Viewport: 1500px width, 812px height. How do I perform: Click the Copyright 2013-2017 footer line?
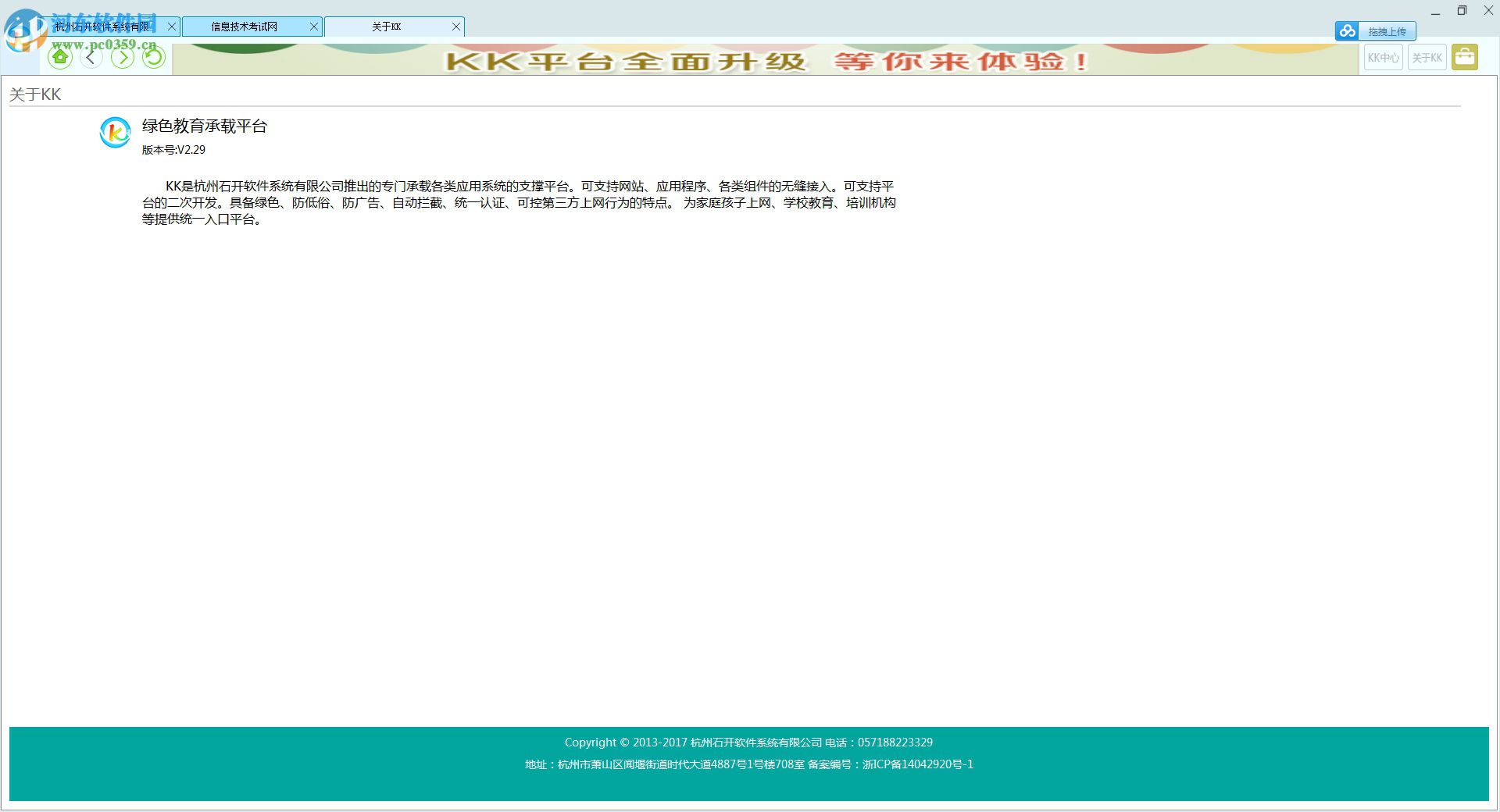(x=748, y=743)
